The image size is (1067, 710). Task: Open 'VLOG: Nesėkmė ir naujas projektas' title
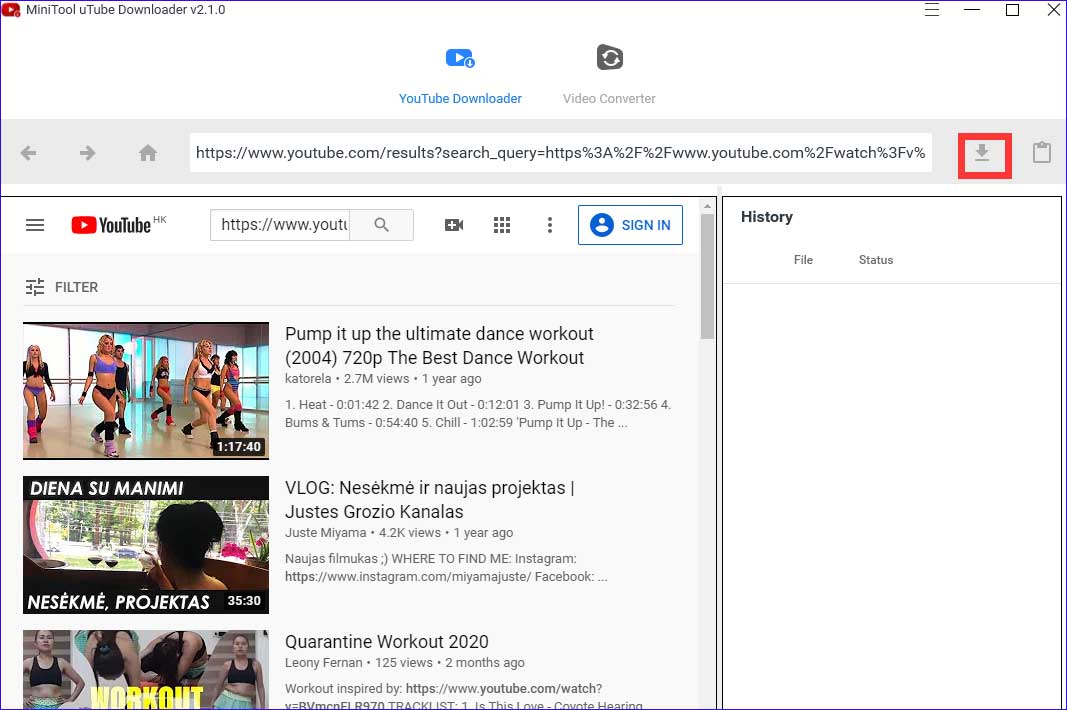coord(429,500)
